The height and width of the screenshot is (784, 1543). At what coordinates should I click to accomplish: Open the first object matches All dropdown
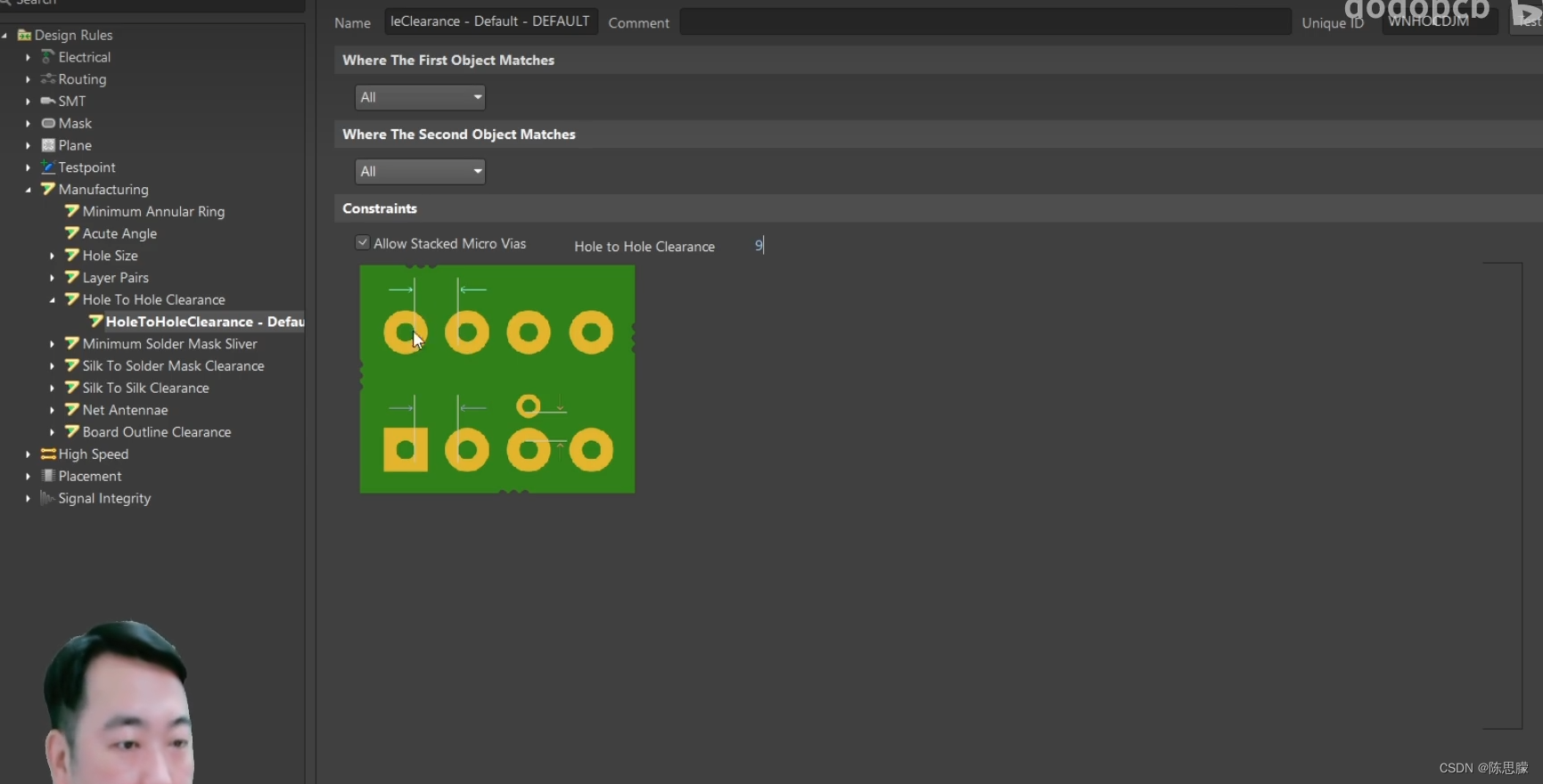[420, 97]
